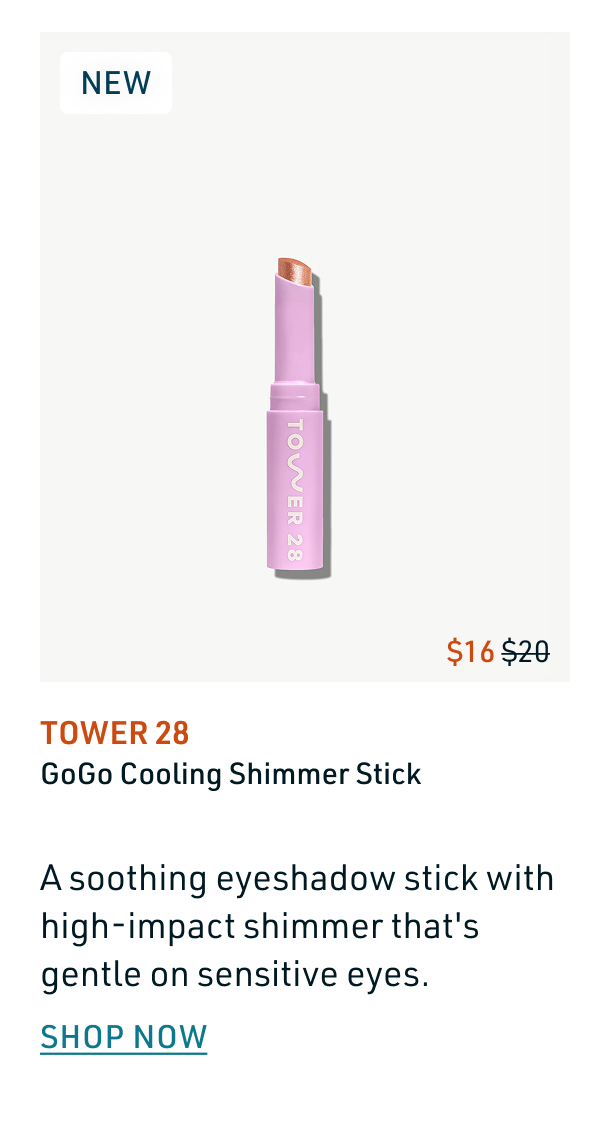Click the GoGo Cooling Shimmer Stick title
600x1134 pixels.
[230, 773]
